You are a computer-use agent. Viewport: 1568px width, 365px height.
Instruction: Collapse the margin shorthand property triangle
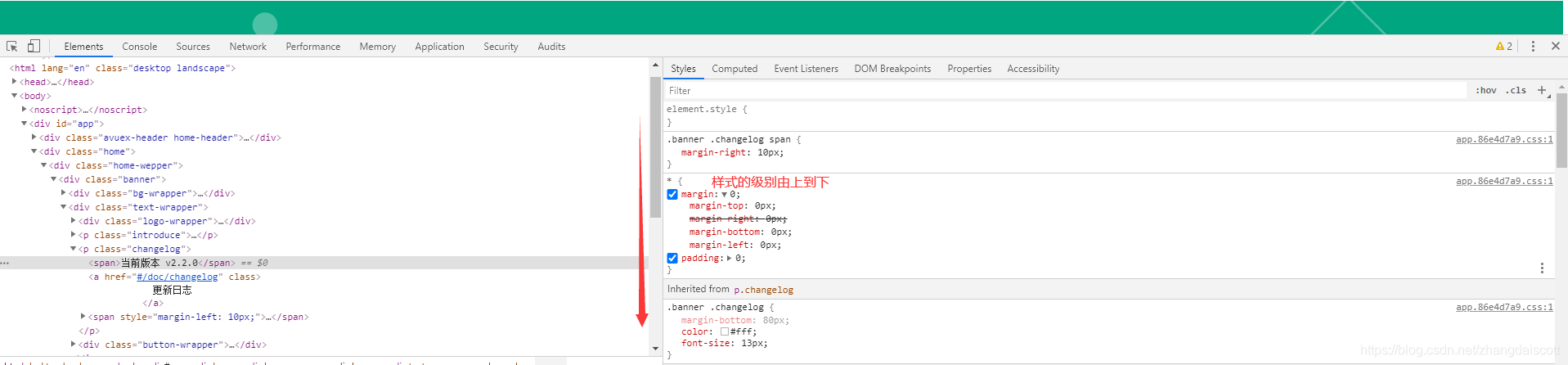[x=725, y=195]
